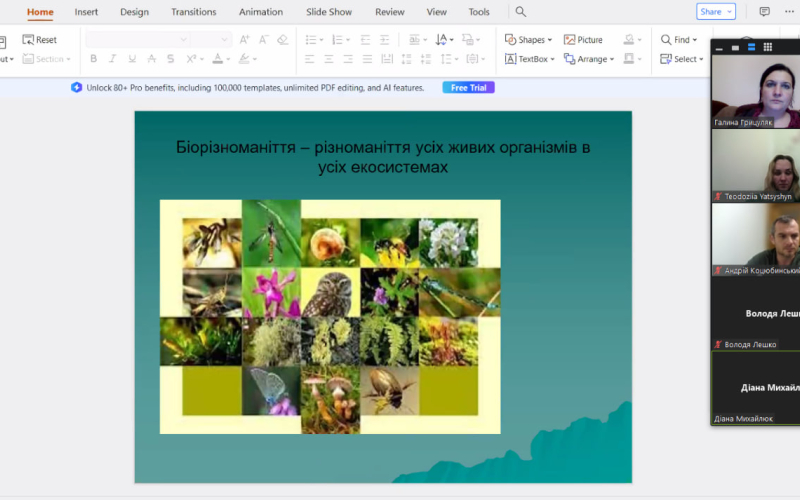Click the Select button
This screenshot has height=500, width=800.
click(682, 59)
